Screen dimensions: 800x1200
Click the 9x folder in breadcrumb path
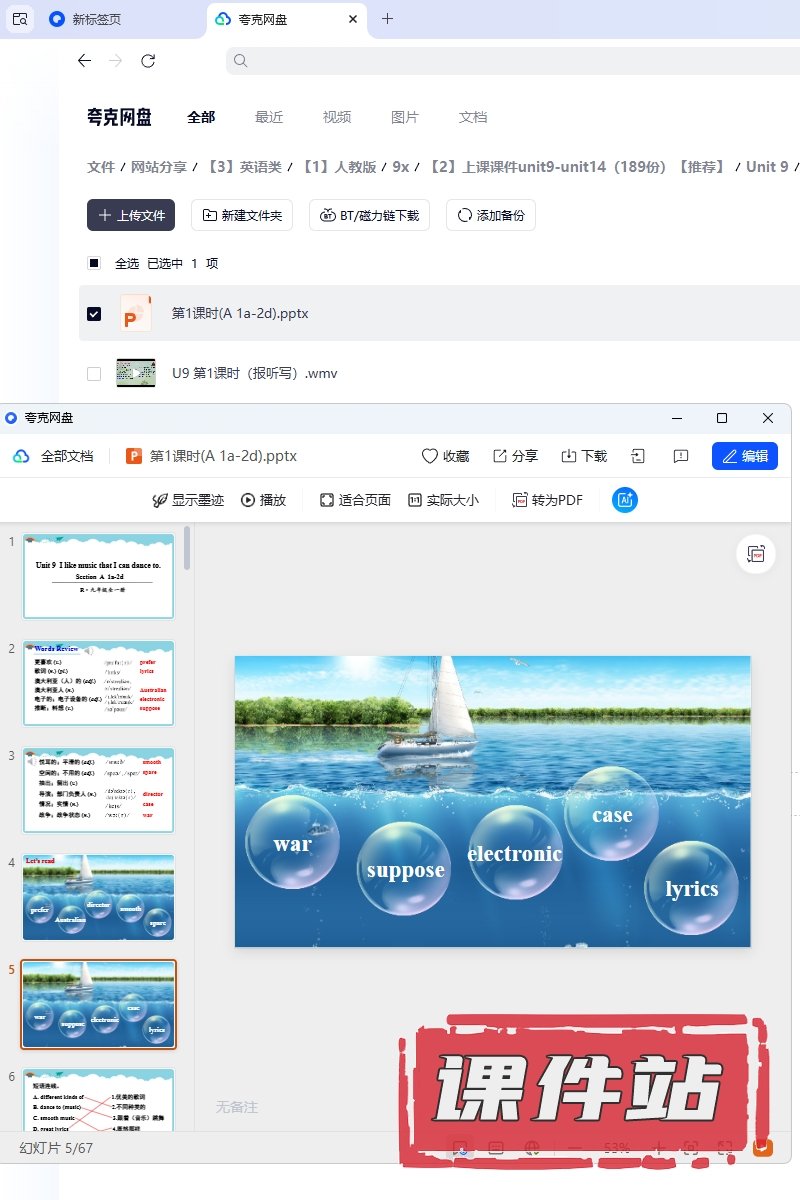point(400,167)
